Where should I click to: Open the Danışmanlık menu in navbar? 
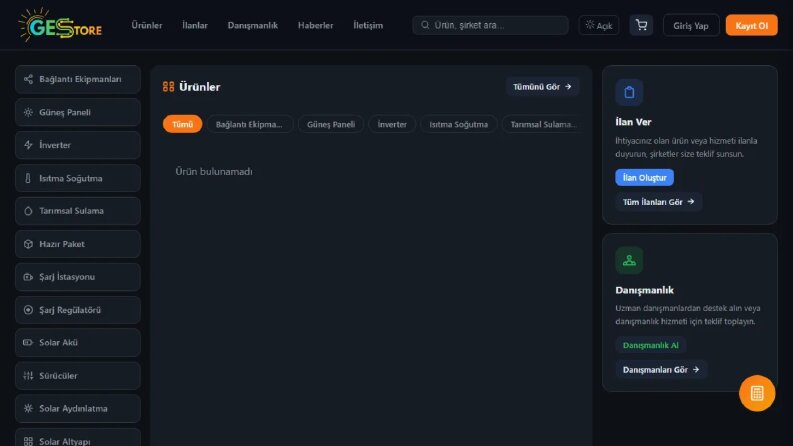[252, 25]
